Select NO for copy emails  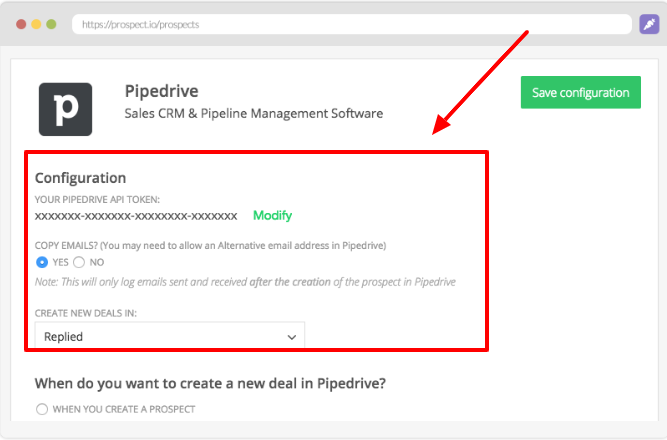pyautogui.click(x=79, y=262)
